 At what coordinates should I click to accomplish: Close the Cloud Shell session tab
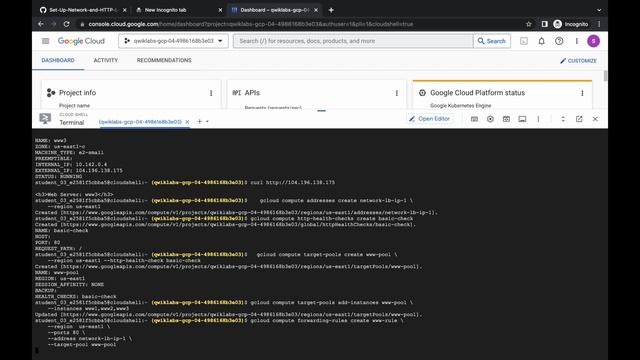click(187, 122)
